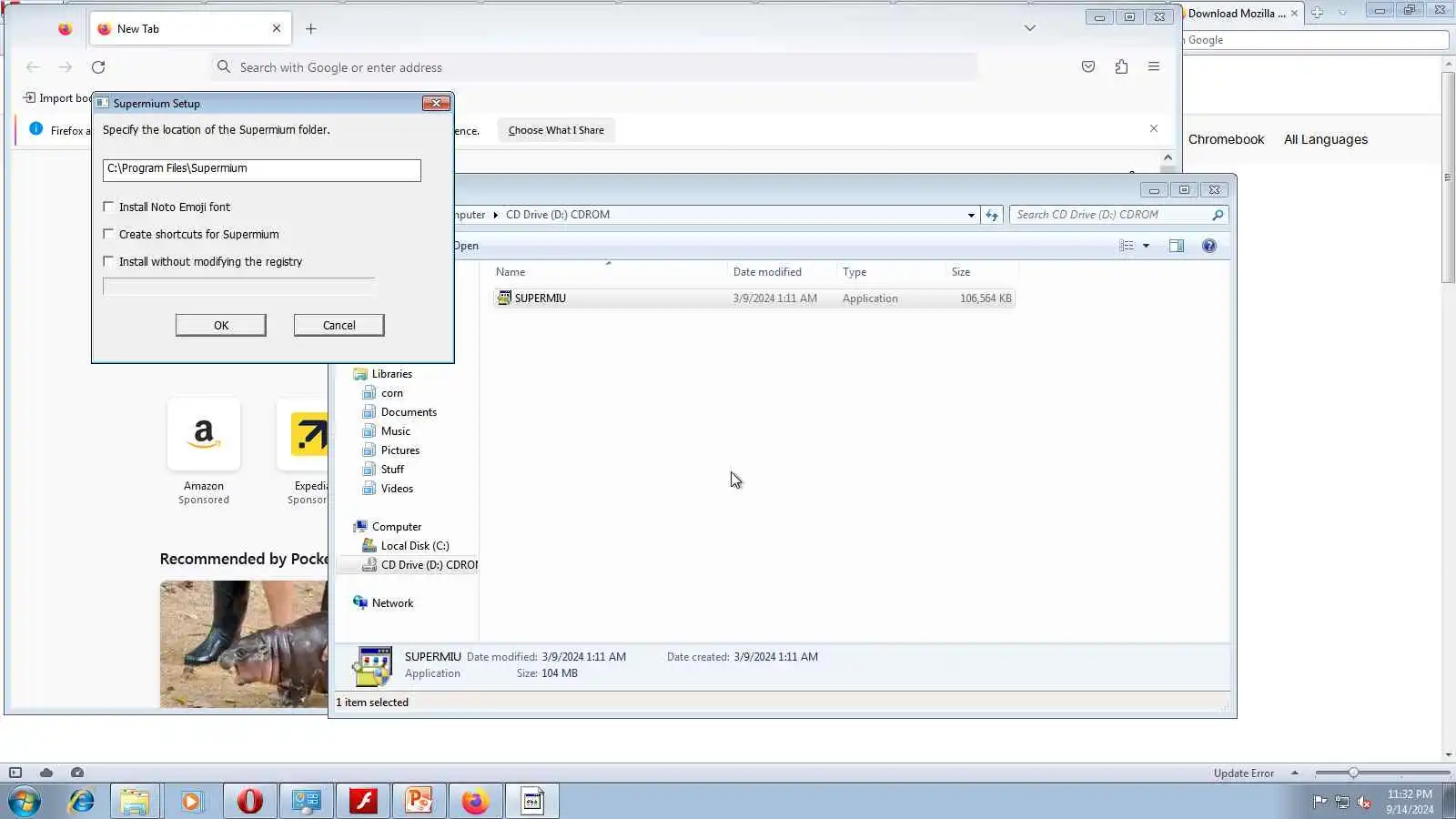
Task: Refresh the Explorer folder view
Action: (x=992, y=215)
